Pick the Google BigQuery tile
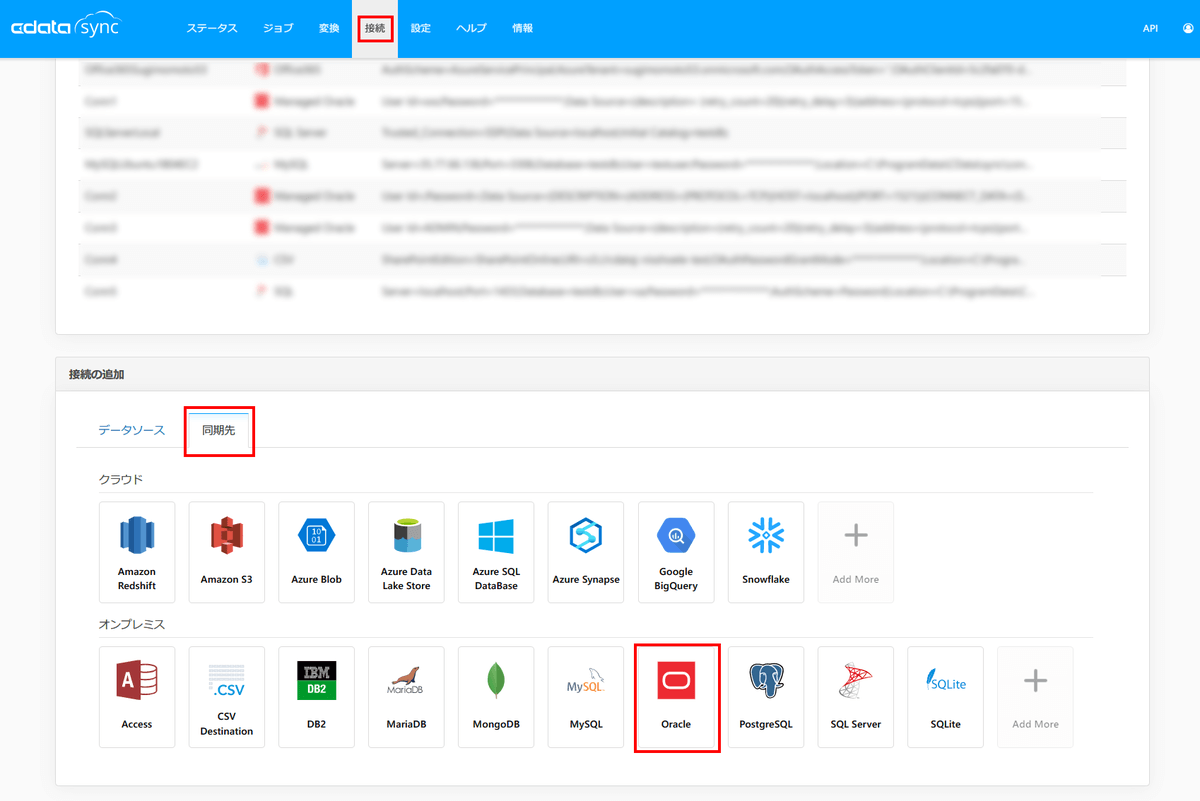This screenshot has height=801, width=1200. point(676,552)
